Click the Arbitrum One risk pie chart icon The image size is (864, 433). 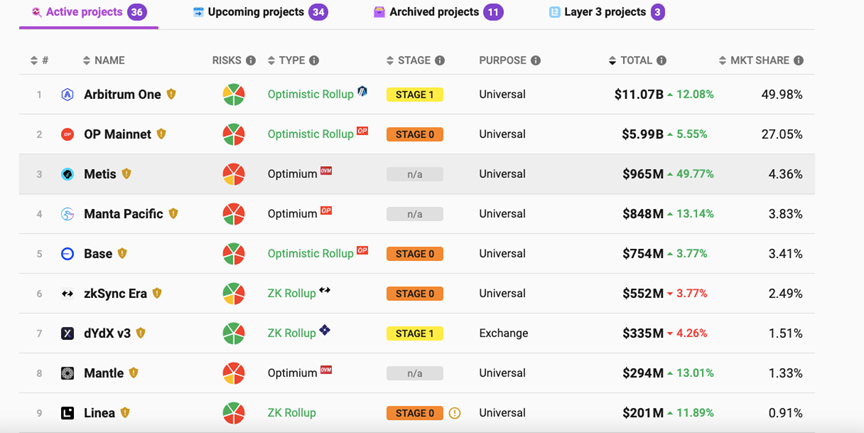233,95
